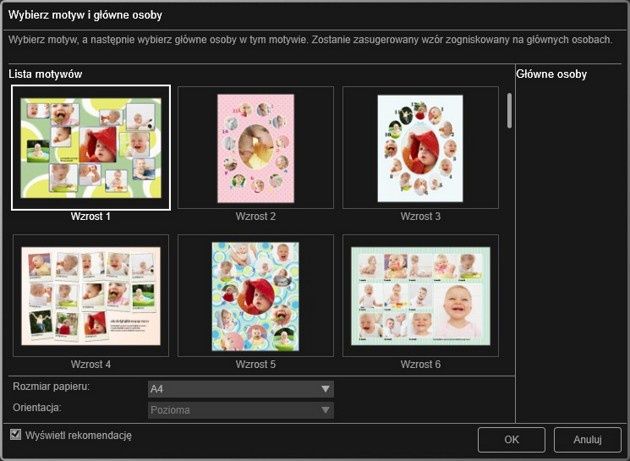
Task: Select the Wzrost 5 theme thumbnail
Action: coord(256,295)
